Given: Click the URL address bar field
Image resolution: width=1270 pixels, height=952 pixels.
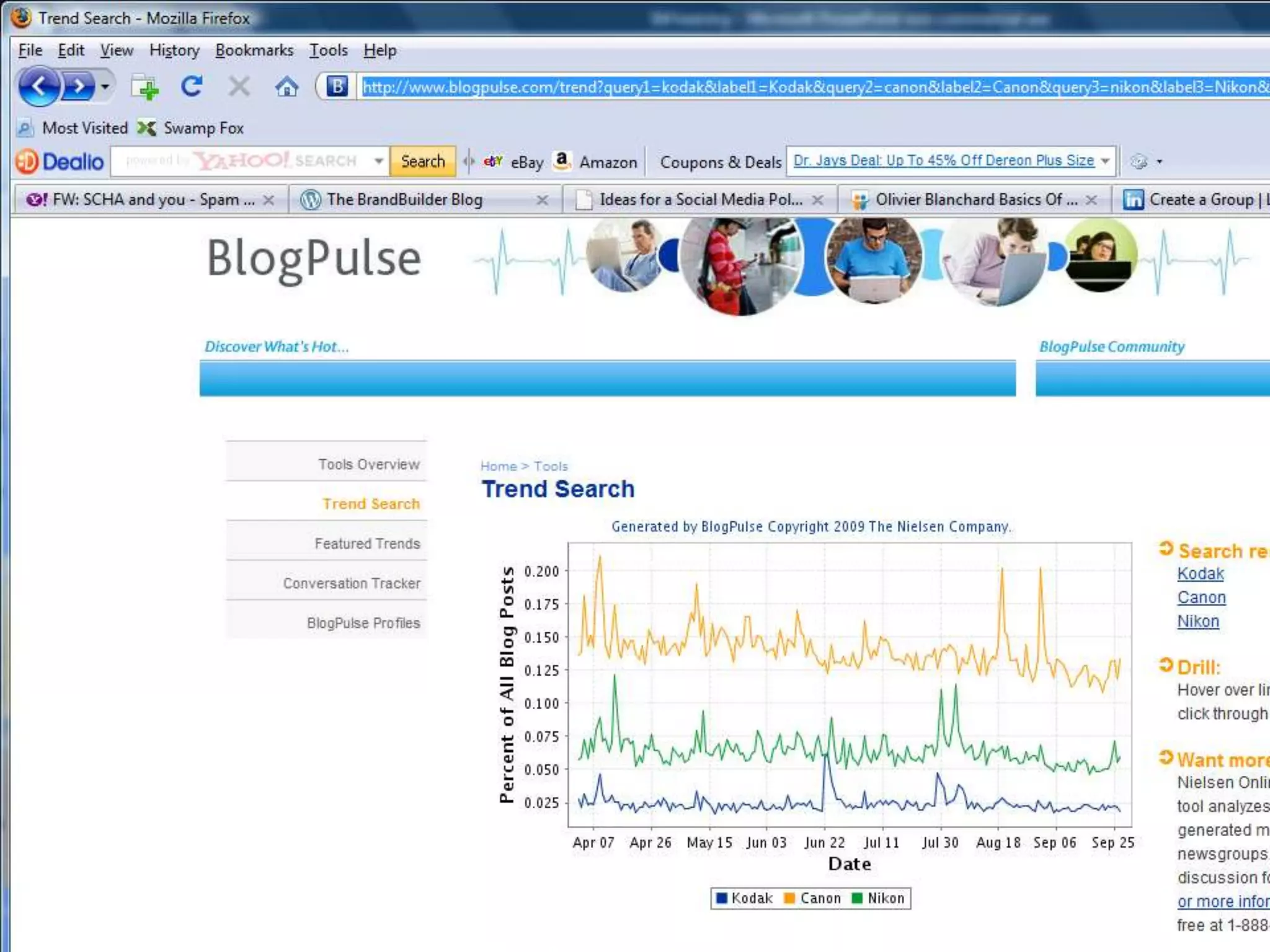Looking at the screenshot, I should (806, 87).
